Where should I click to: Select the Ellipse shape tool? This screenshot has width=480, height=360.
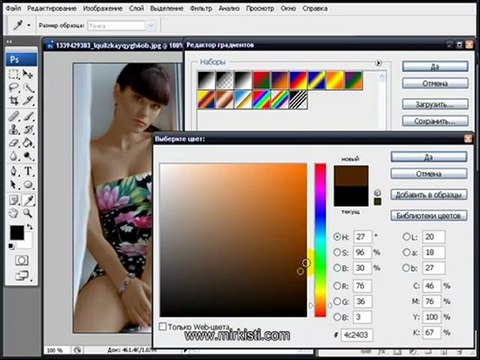[28, 184]
